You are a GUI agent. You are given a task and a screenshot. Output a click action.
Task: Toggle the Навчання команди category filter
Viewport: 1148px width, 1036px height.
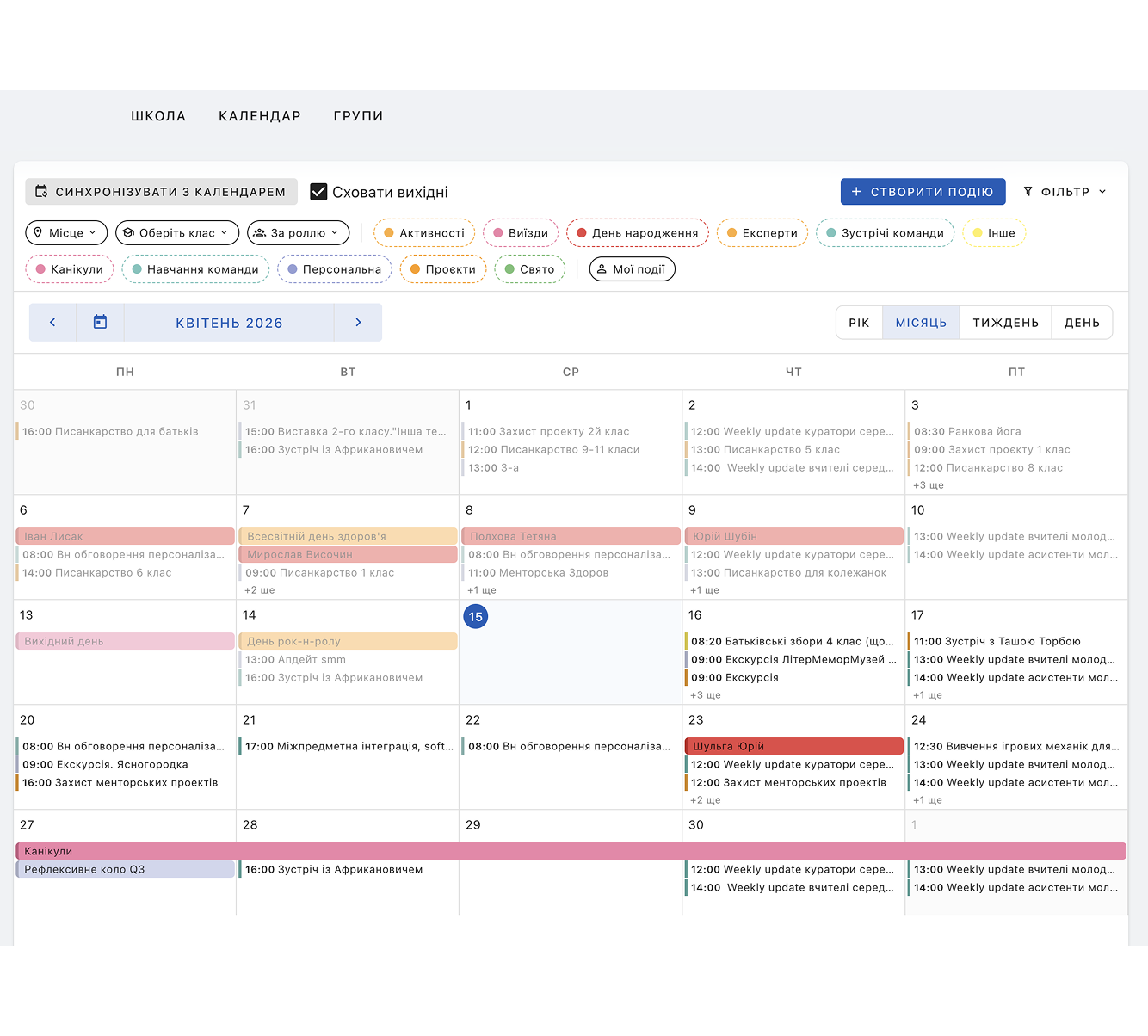click(x=195, y=269)
